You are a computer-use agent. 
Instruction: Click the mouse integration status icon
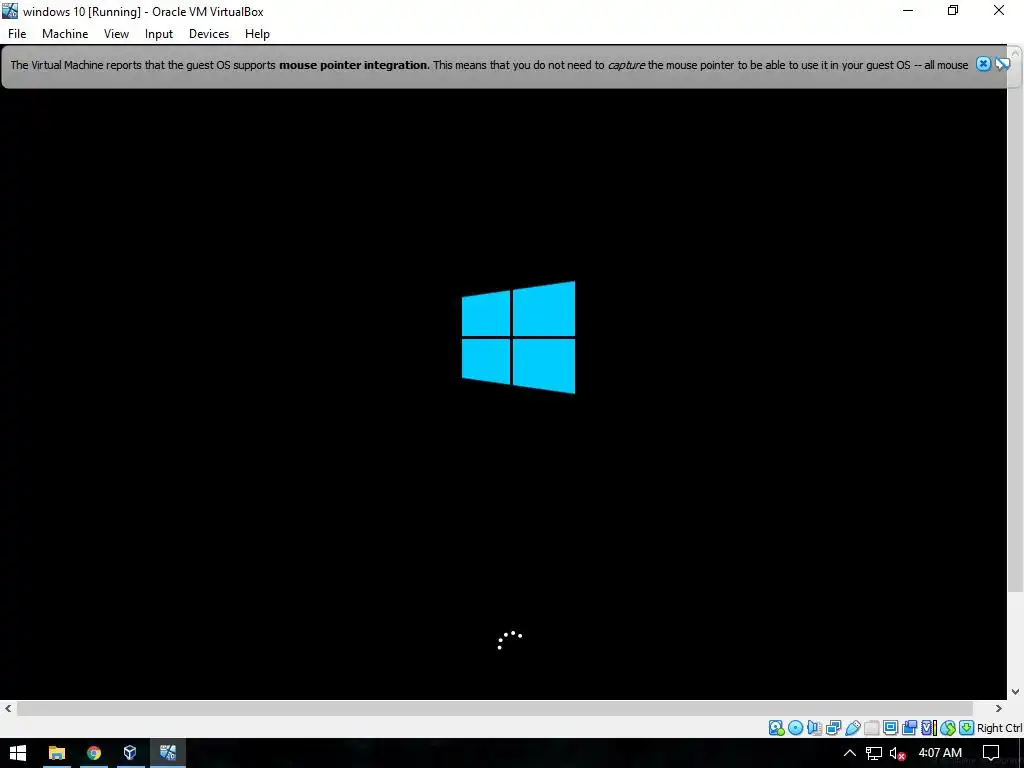[948, 728]
